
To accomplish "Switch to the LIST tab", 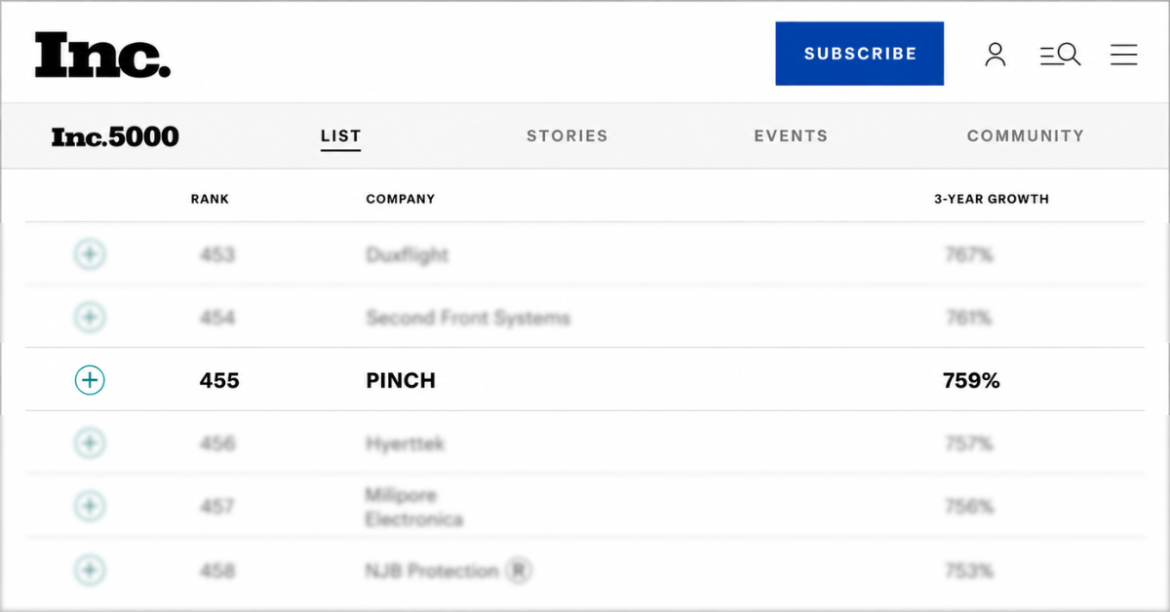I will 341,136.
